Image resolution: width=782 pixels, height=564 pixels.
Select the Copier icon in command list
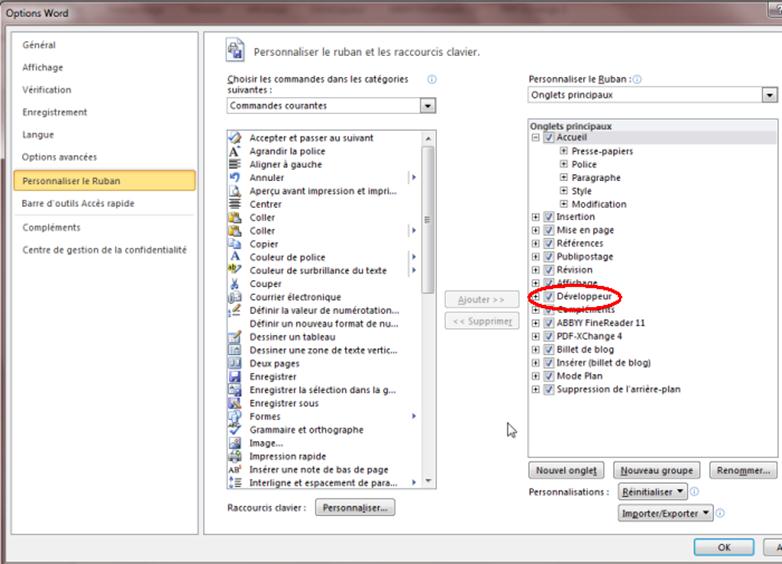pos(235,244)
